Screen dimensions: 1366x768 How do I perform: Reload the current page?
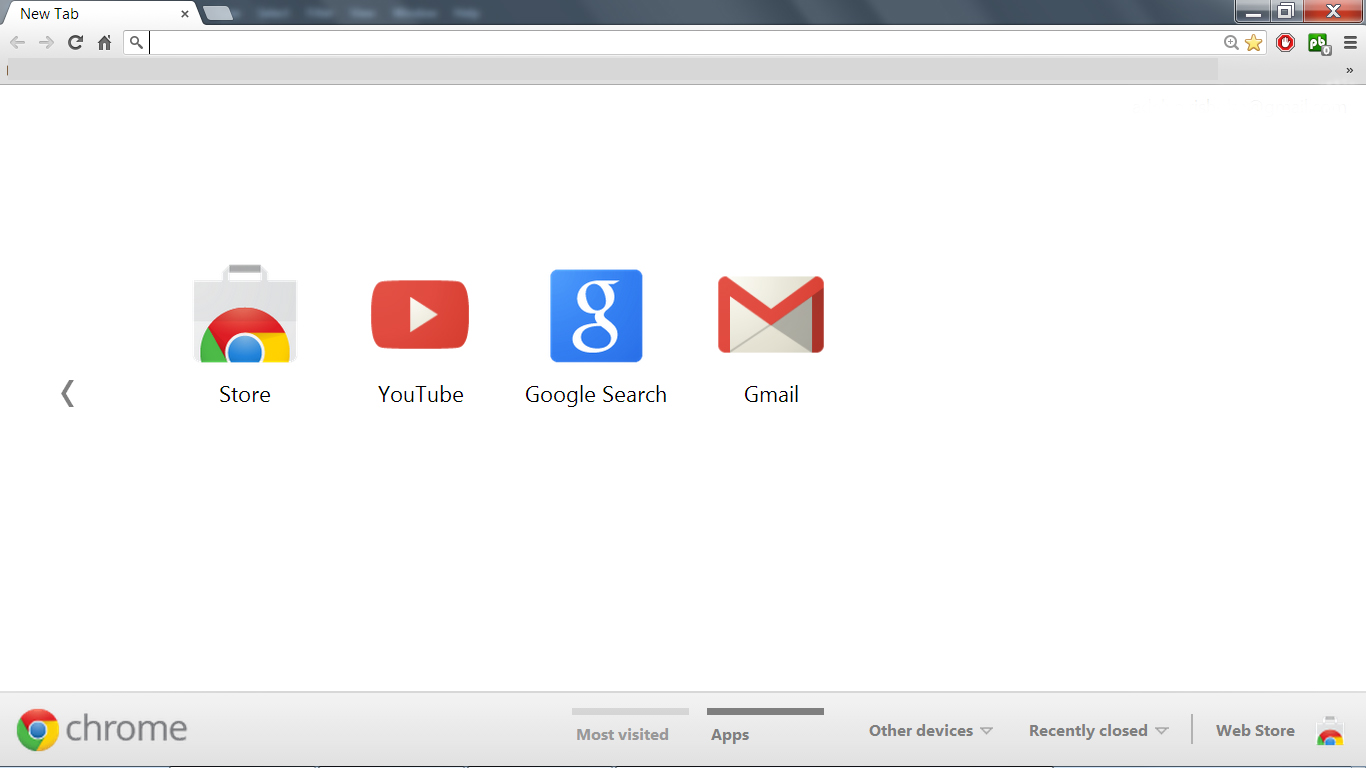click(75, 42)
